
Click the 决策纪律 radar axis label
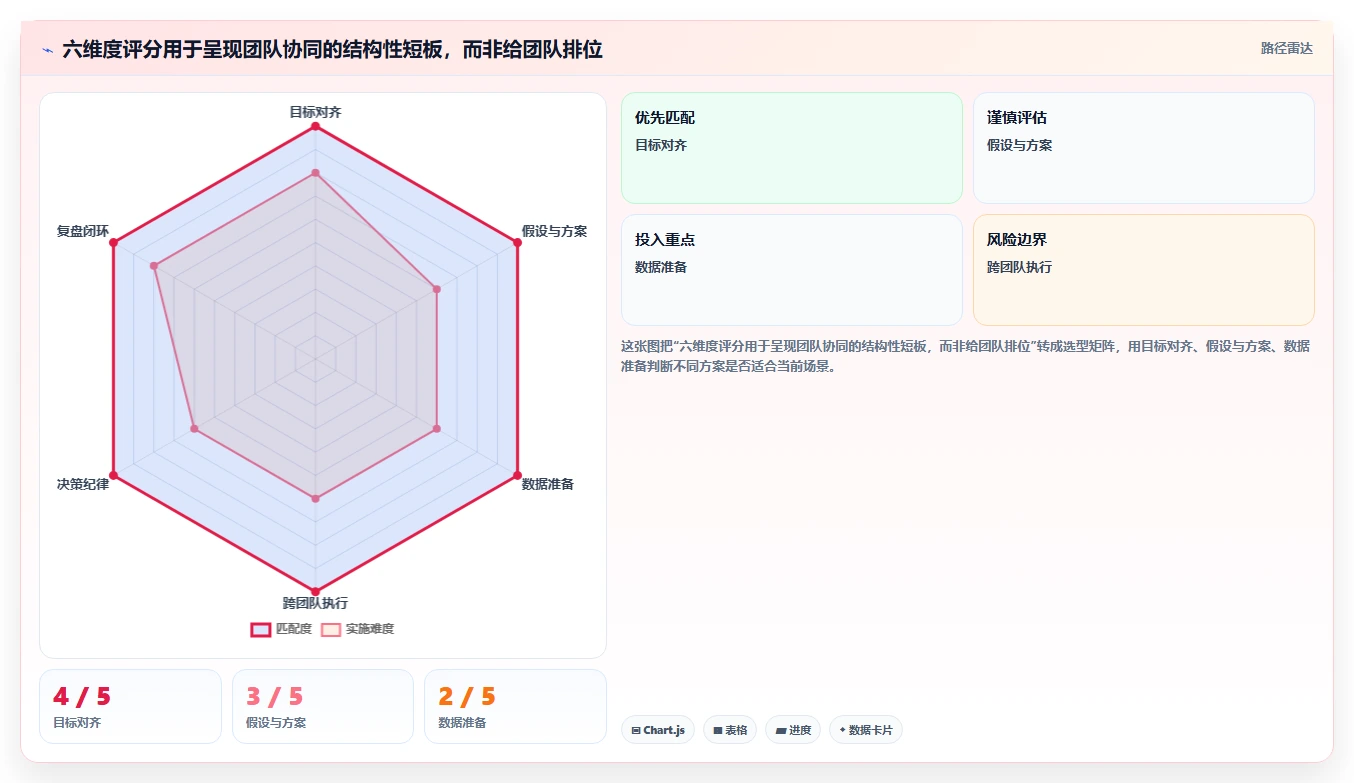[x=83, y=484]
